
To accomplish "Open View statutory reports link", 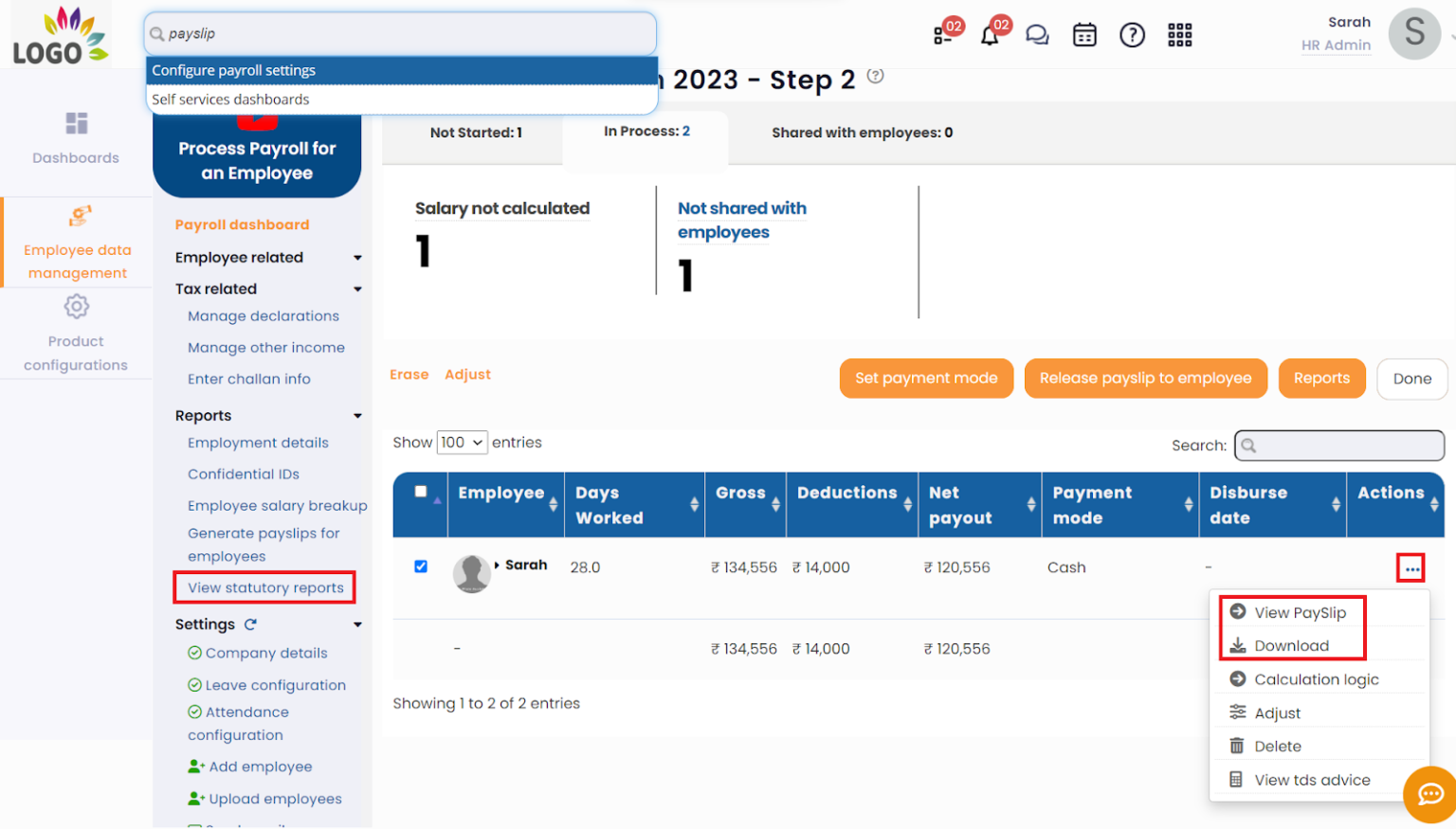I will pyautogui.click(x=264, y=587).
